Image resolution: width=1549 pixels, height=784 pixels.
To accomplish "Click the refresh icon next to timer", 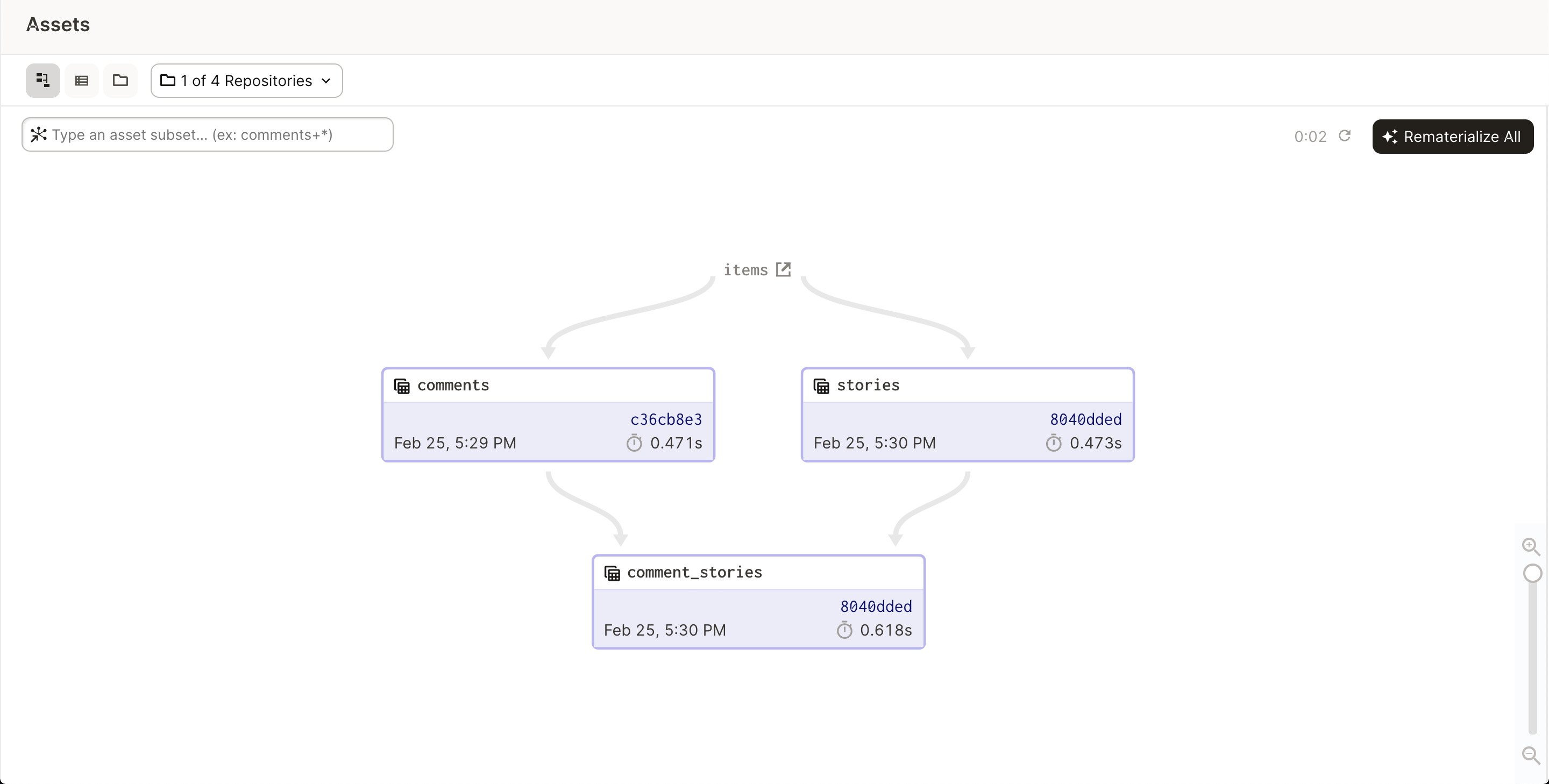I will [x=1345, y=136].
